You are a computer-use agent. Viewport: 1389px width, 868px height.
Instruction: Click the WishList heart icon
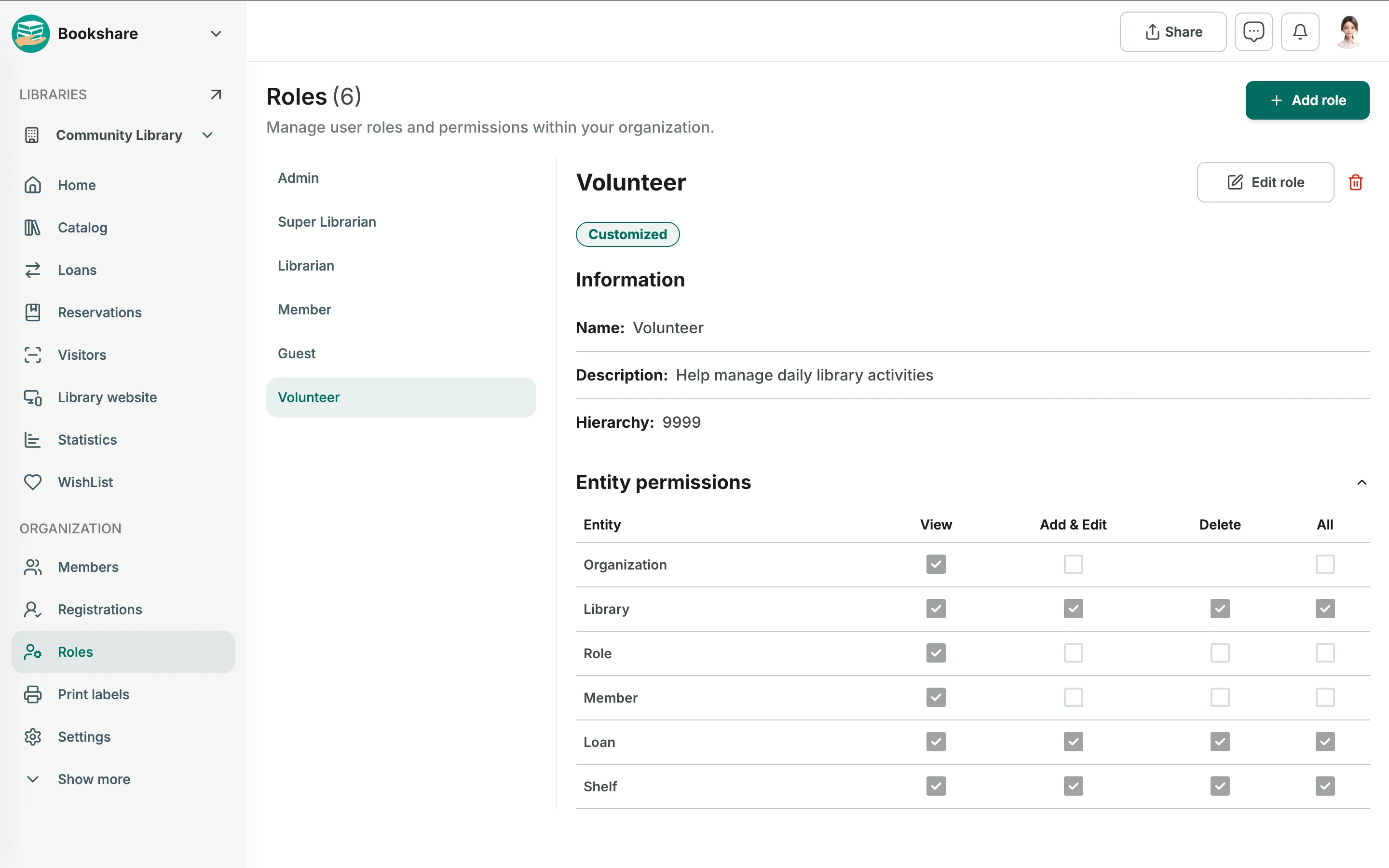(x=33, y=482)
